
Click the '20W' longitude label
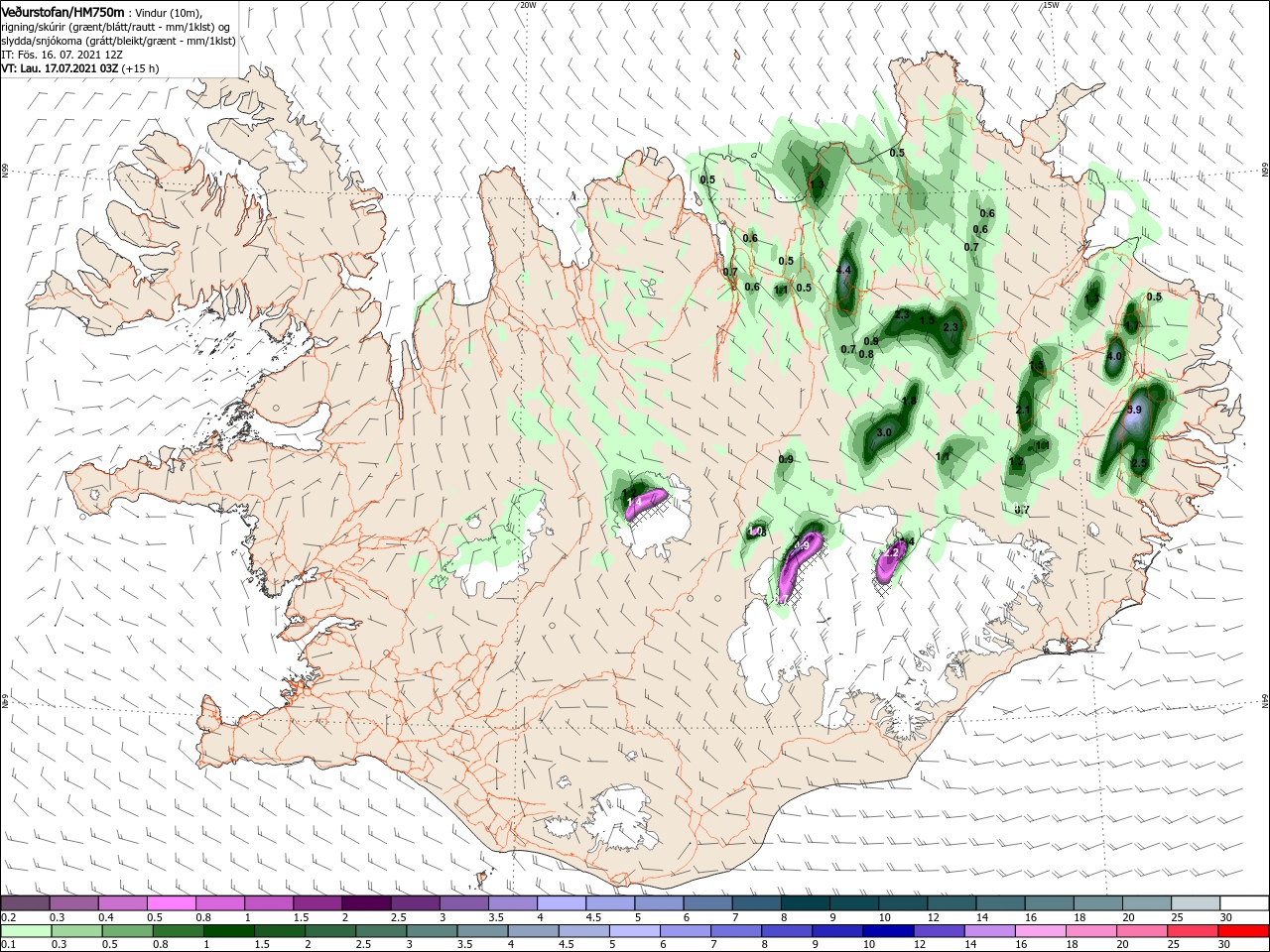click(528, 5)
